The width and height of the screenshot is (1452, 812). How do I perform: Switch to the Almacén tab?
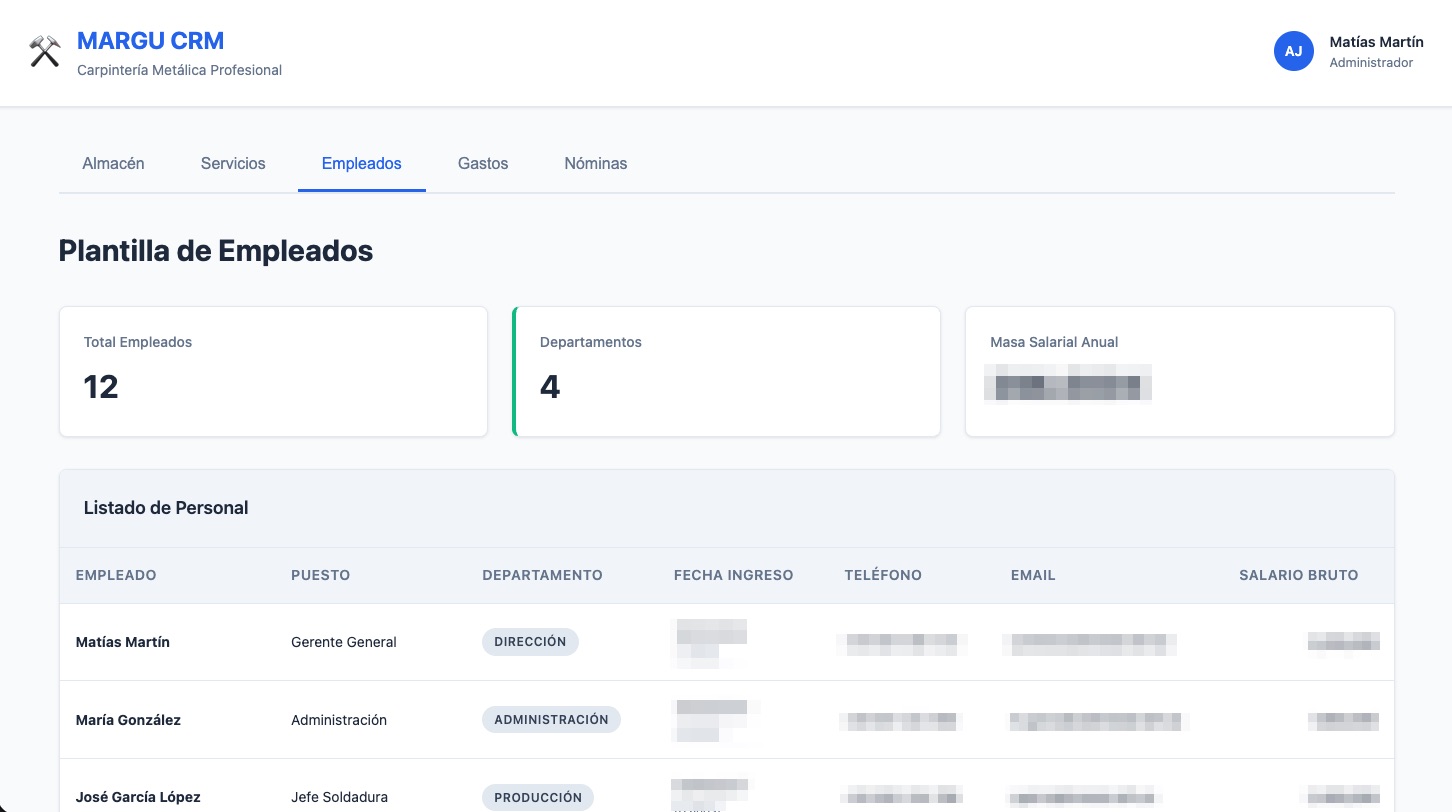tap(113, 163)
